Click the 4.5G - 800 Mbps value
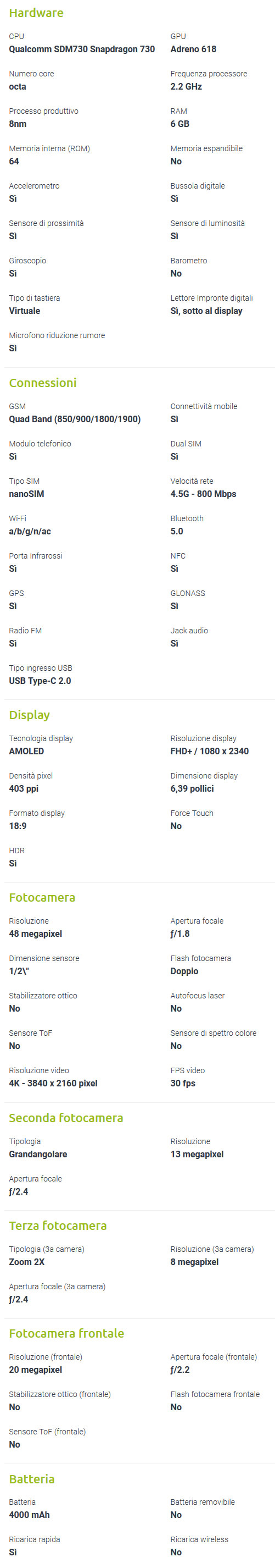 [x=203, y=494]
